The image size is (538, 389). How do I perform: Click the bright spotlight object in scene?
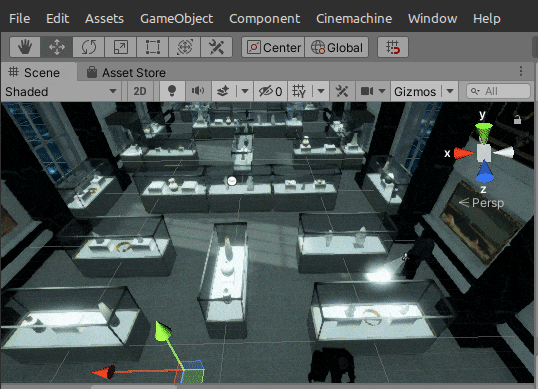tap(379, 275)
